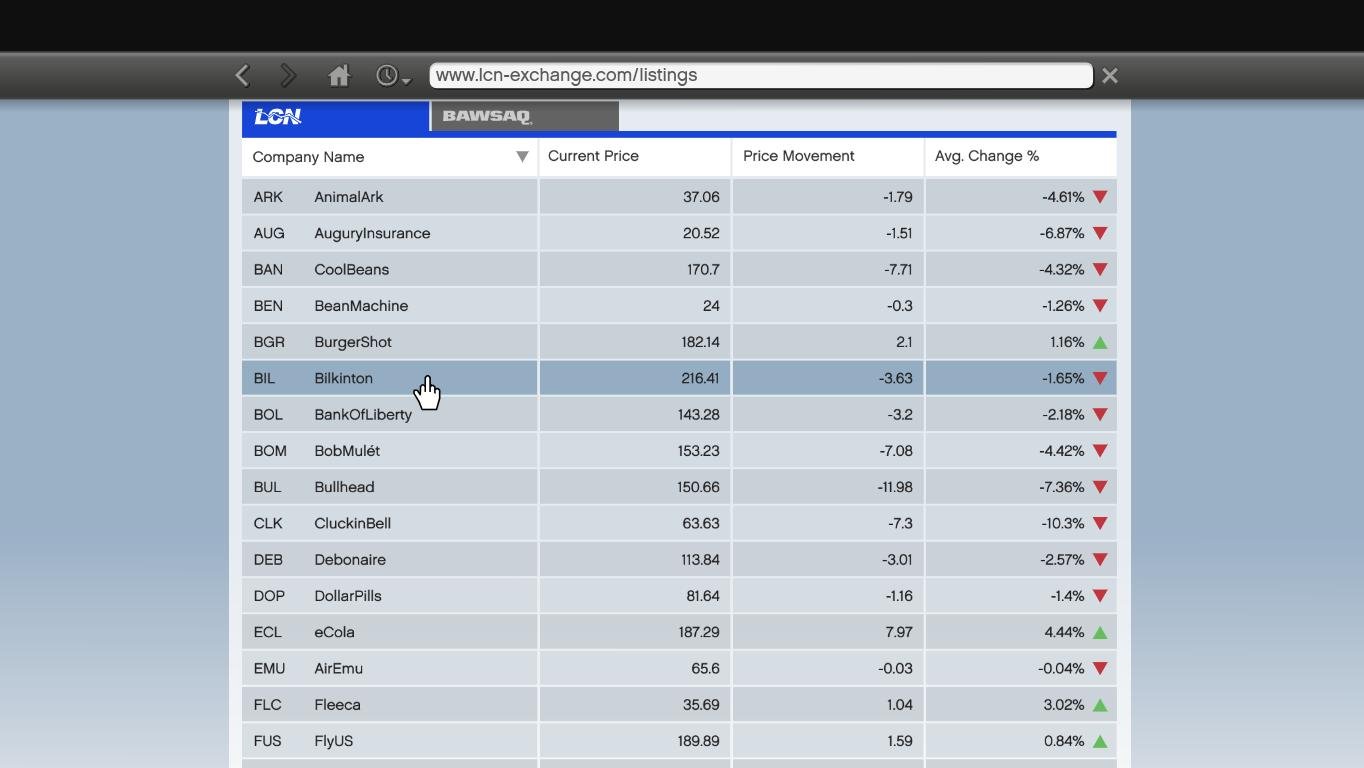
Task: Click the ARK ticker symbol
Action: (x=268, y=197)
